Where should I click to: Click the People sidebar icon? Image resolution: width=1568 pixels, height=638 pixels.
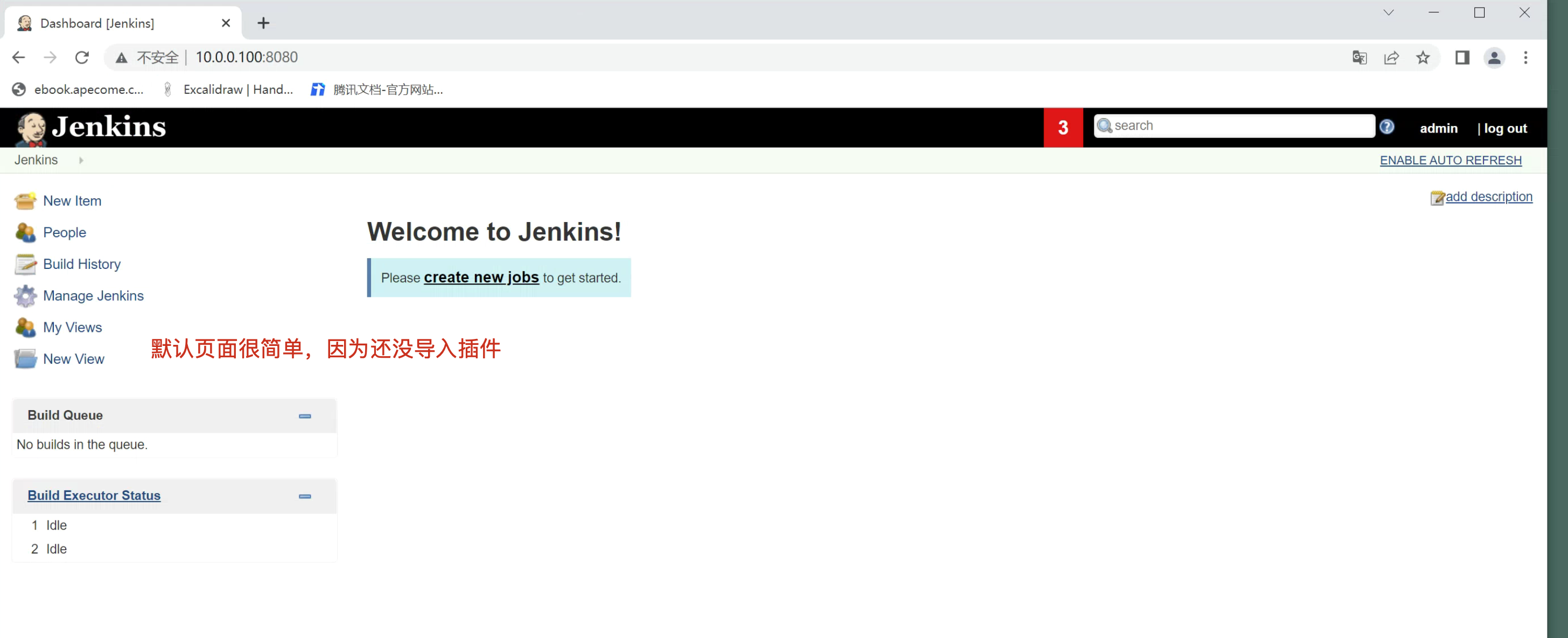pos(25,233)
